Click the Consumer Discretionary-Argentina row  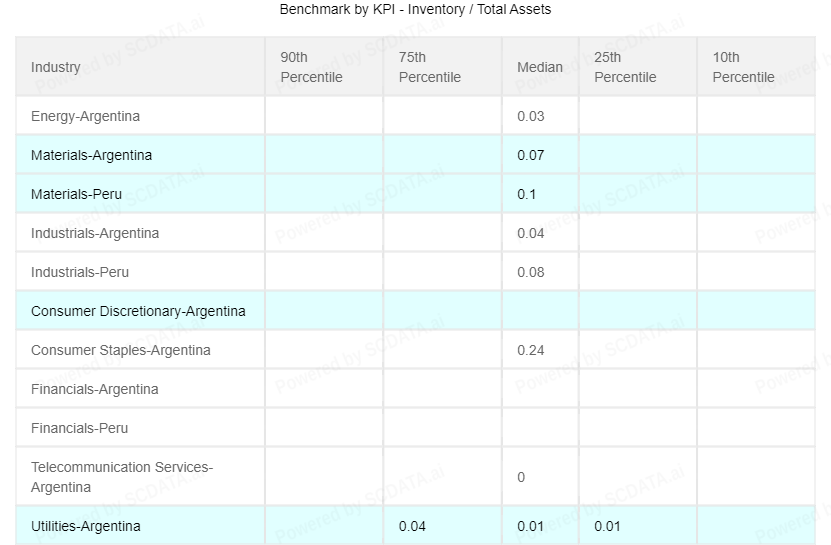[138, 311]
